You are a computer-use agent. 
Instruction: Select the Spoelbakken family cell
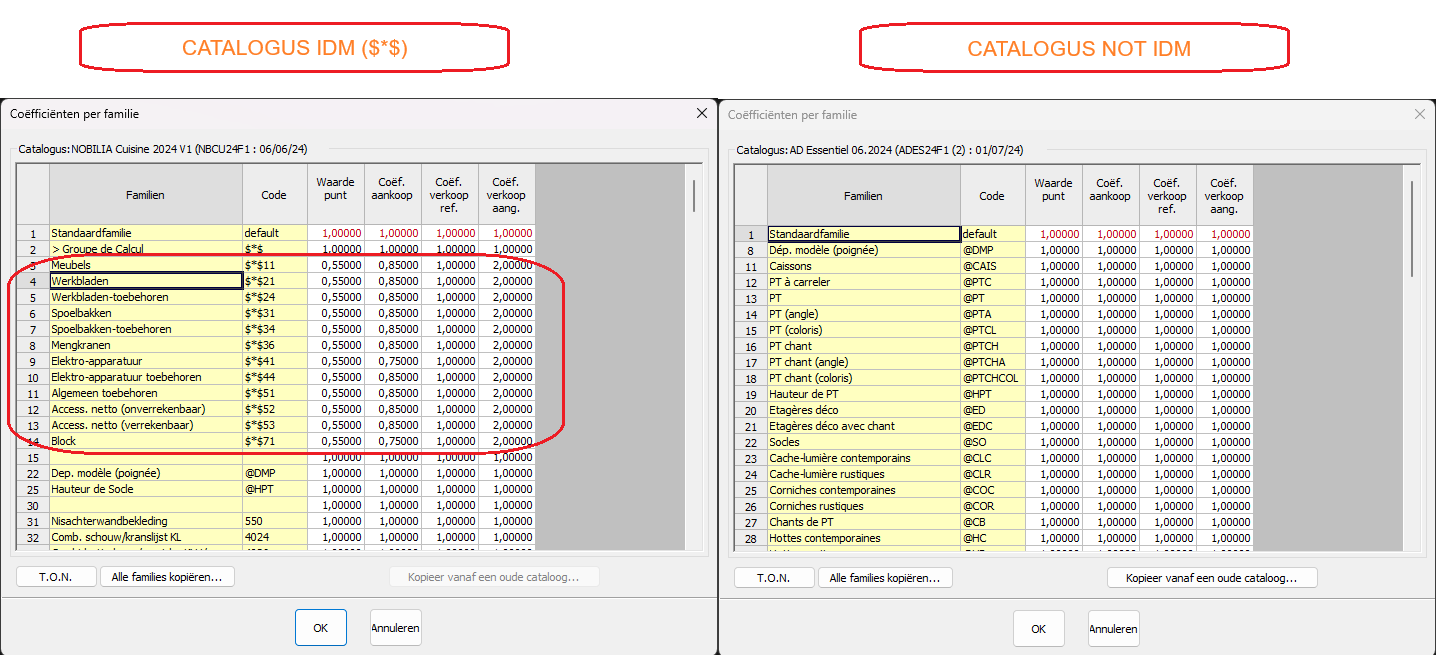coord(146,313)
